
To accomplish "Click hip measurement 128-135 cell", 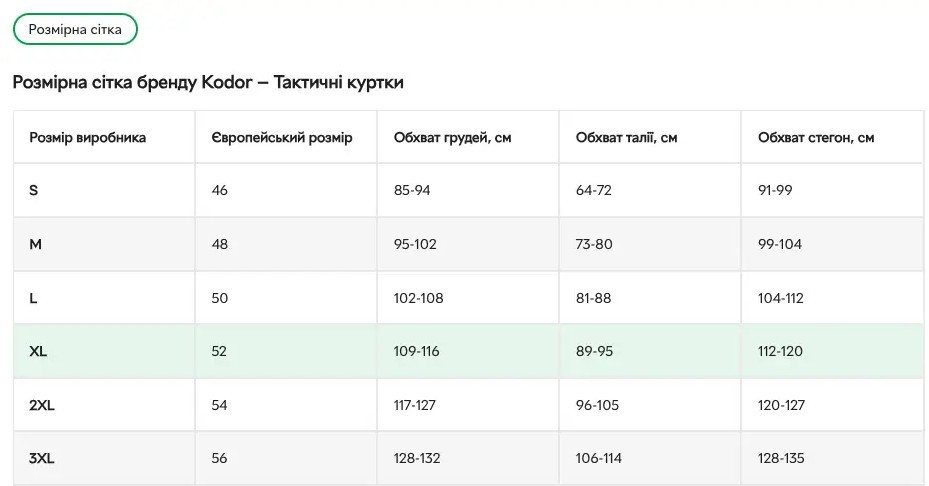I will click(781, 459).
